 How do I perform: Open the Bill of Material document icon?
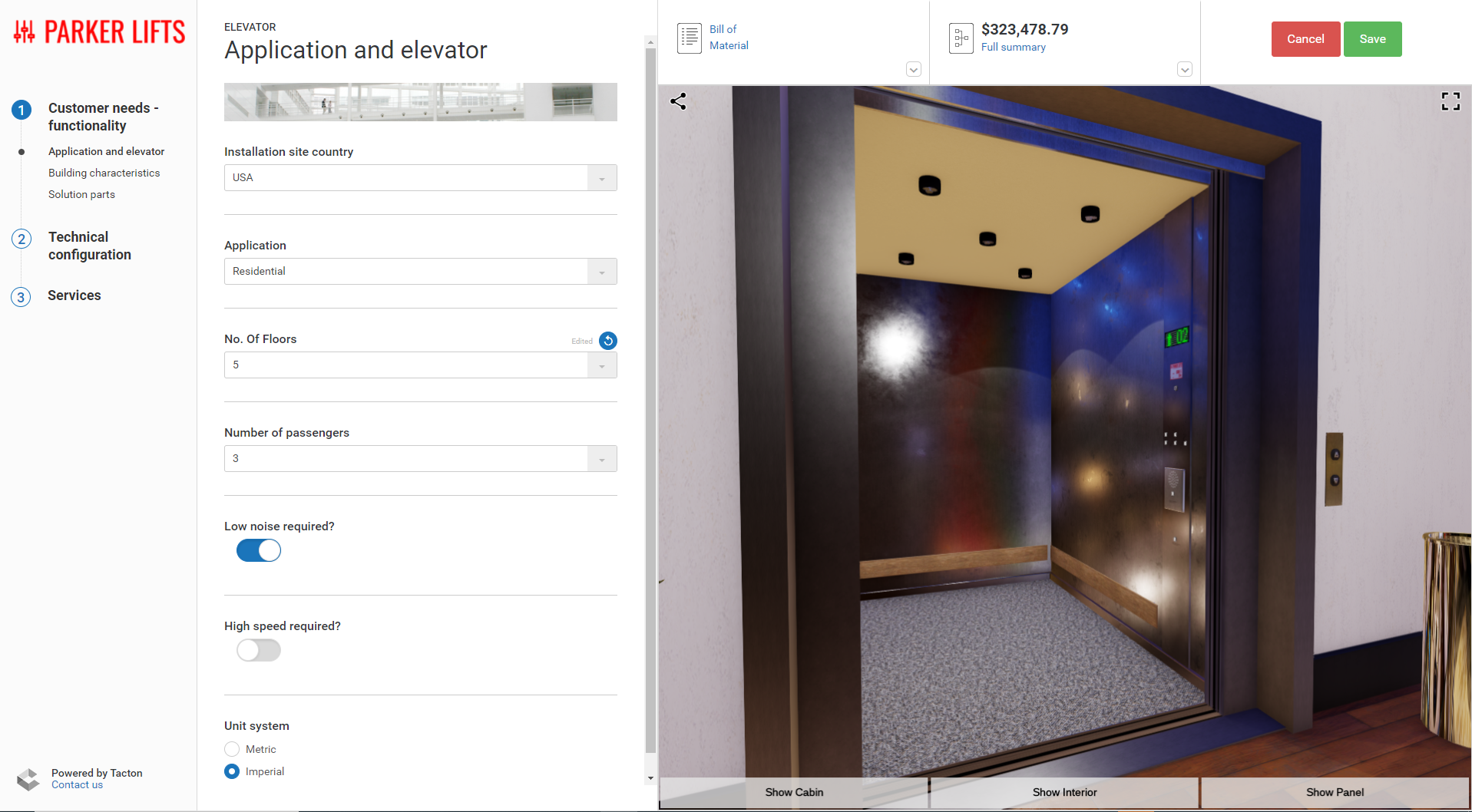coord(689,37)
